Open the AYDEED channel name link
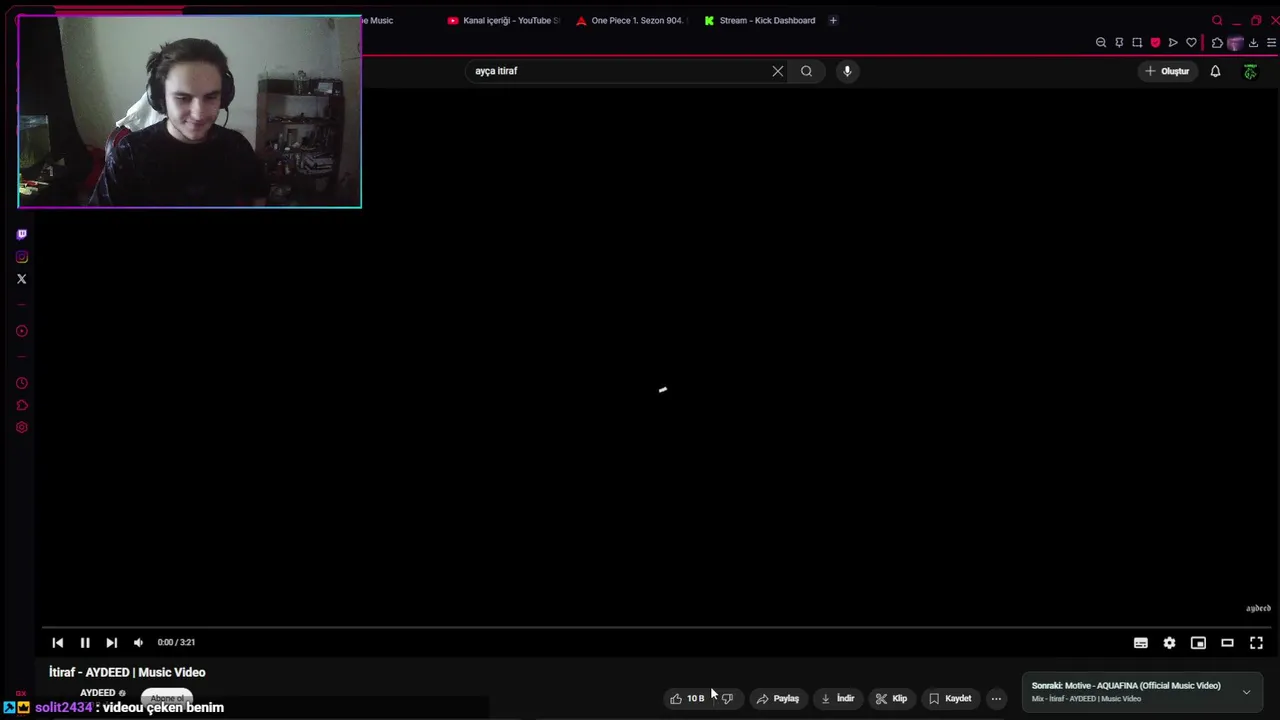This screenshot has width=1280, height=720. [x=98, y=693]
